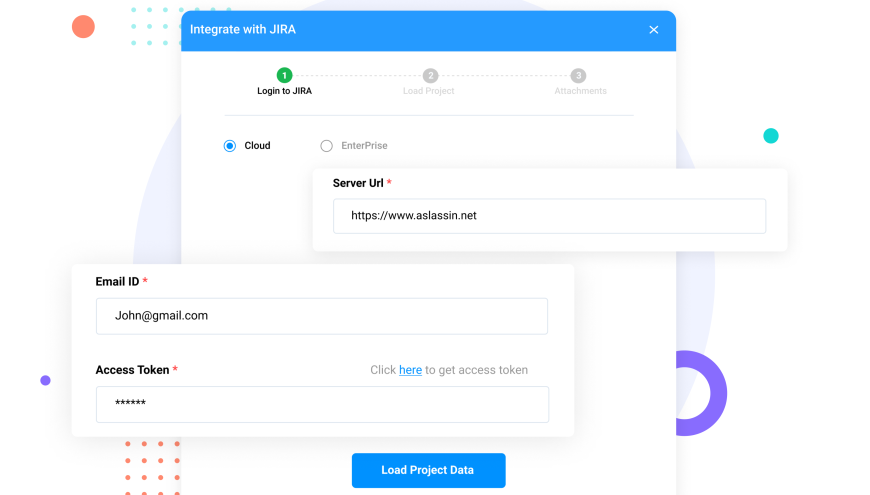Screen dimensions: 870x495
Task: Click step 3 Attachments circle
Action: coord(578,75)
